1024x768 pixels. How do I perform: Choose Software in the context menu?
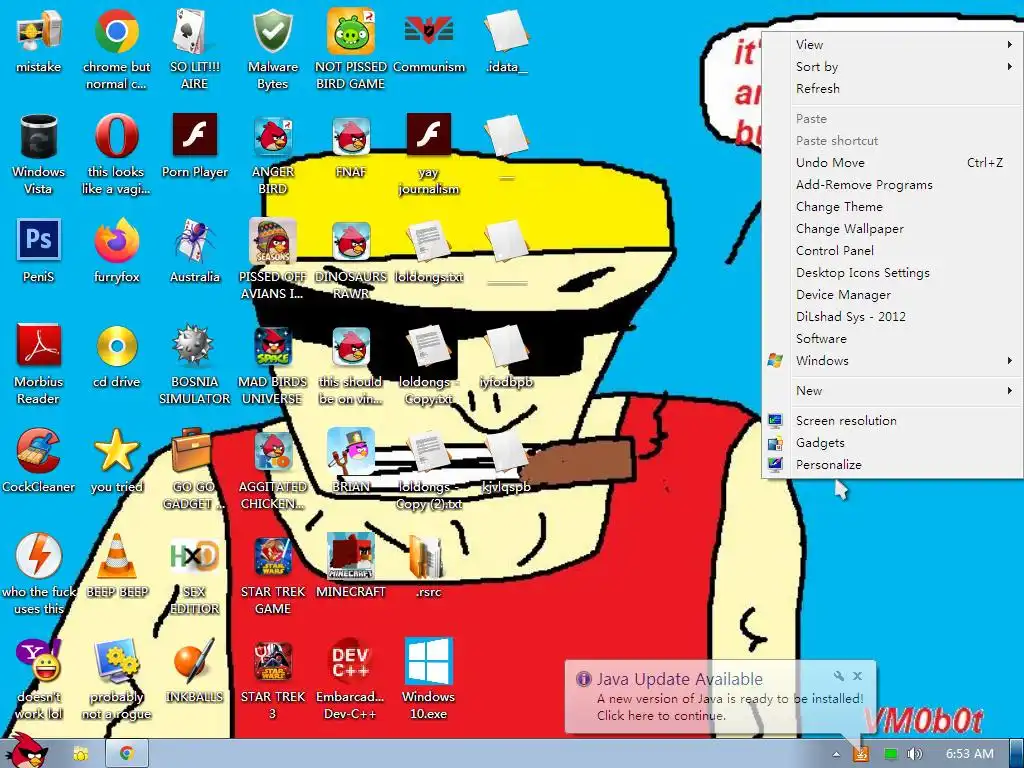coord(892,339)
